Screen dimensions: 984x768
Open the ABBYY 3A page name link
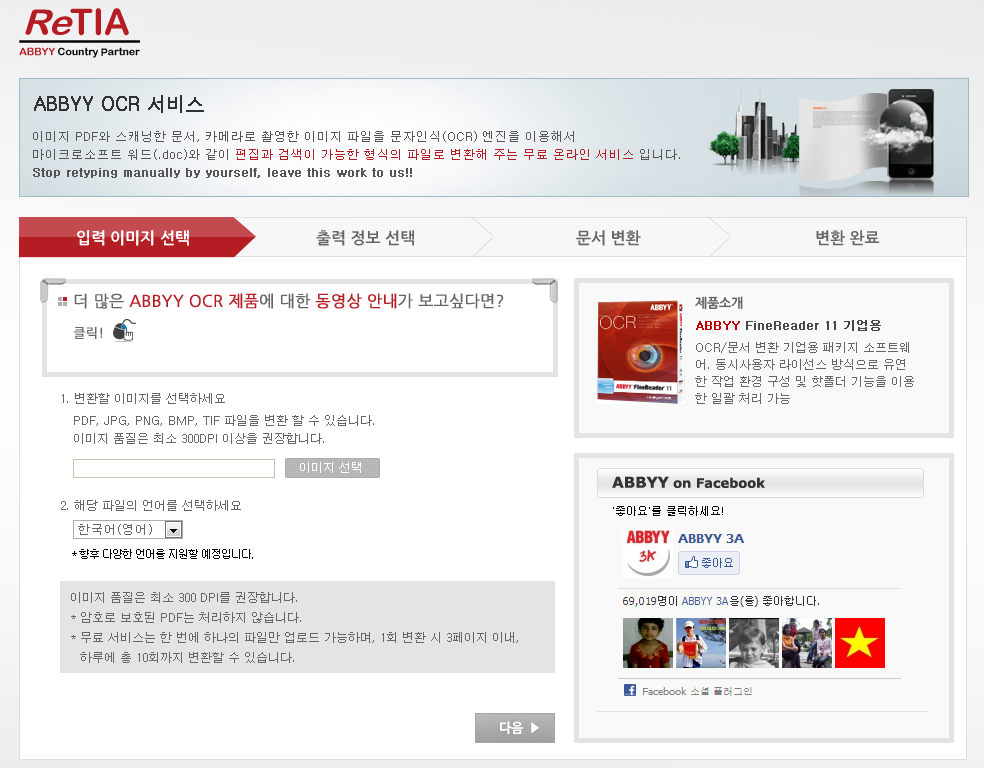tap(710, 538)
